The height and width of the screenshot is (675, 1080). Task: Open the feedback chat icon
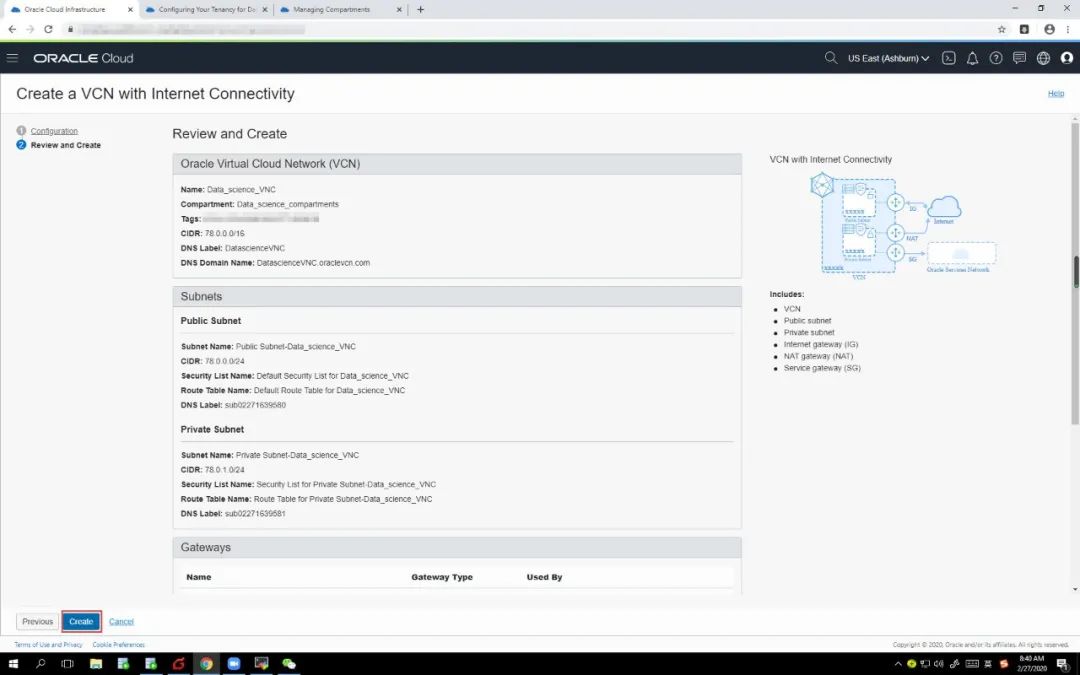[x=1019, y=58]
